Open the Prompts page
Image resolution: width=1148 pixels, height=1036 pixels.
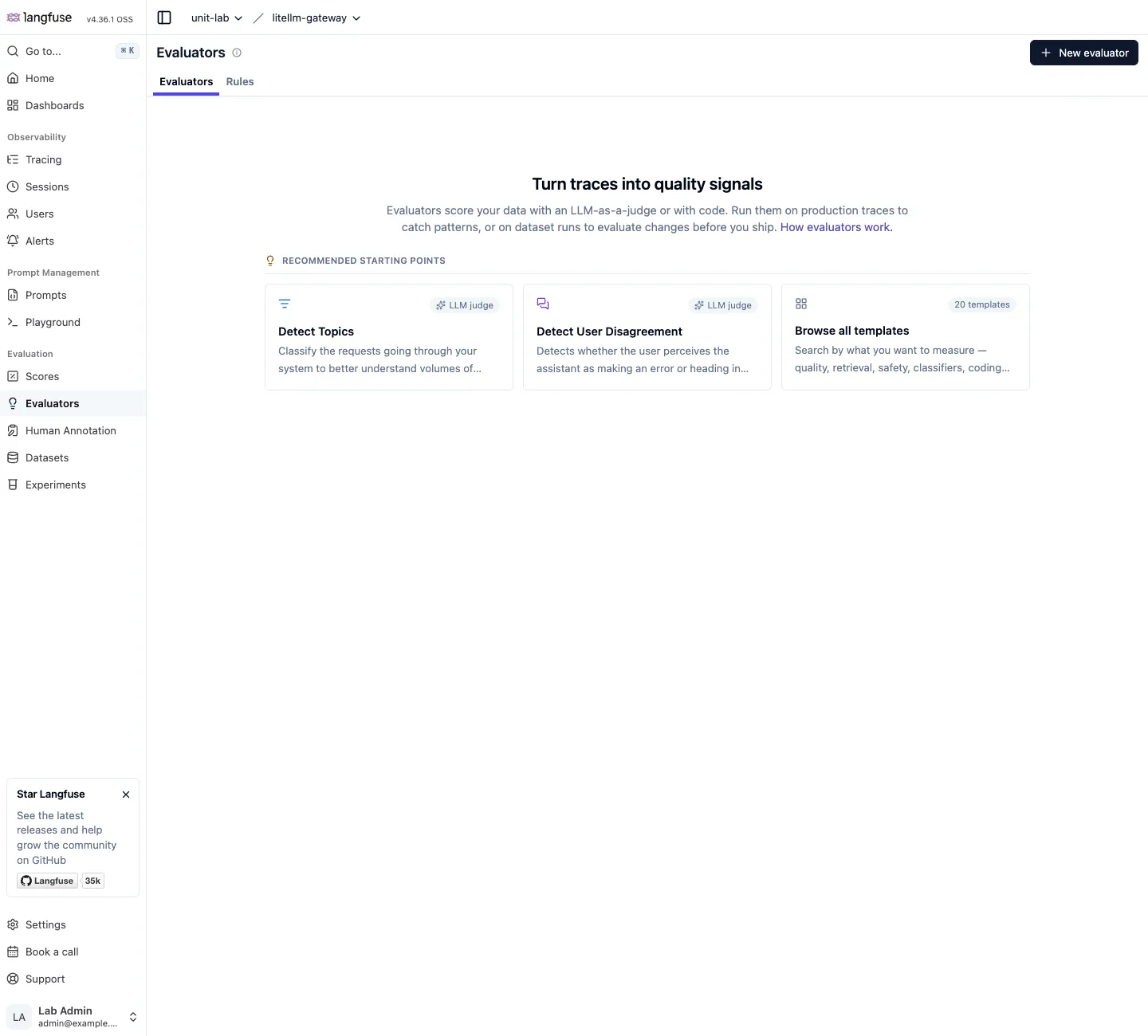tap(73, 295)
